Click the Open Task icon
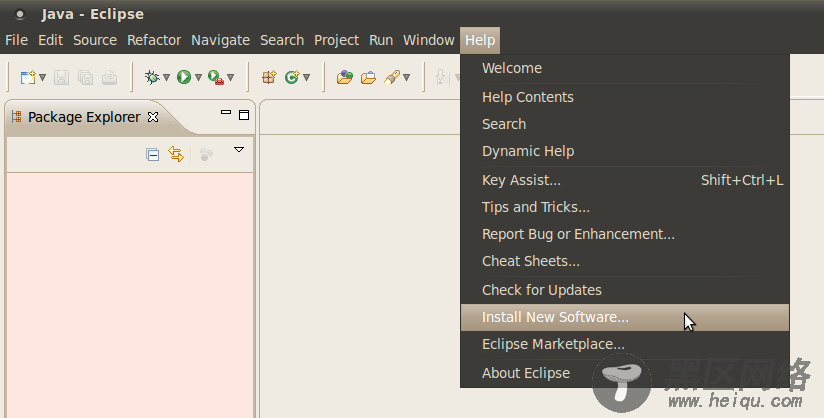824x418 pixels. 368,77
